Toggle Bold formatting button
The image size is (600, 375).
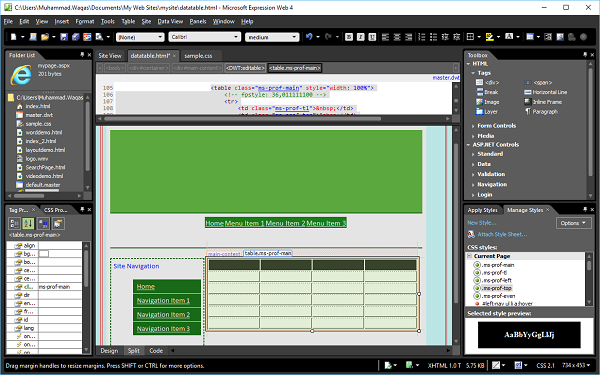(349, 37)
